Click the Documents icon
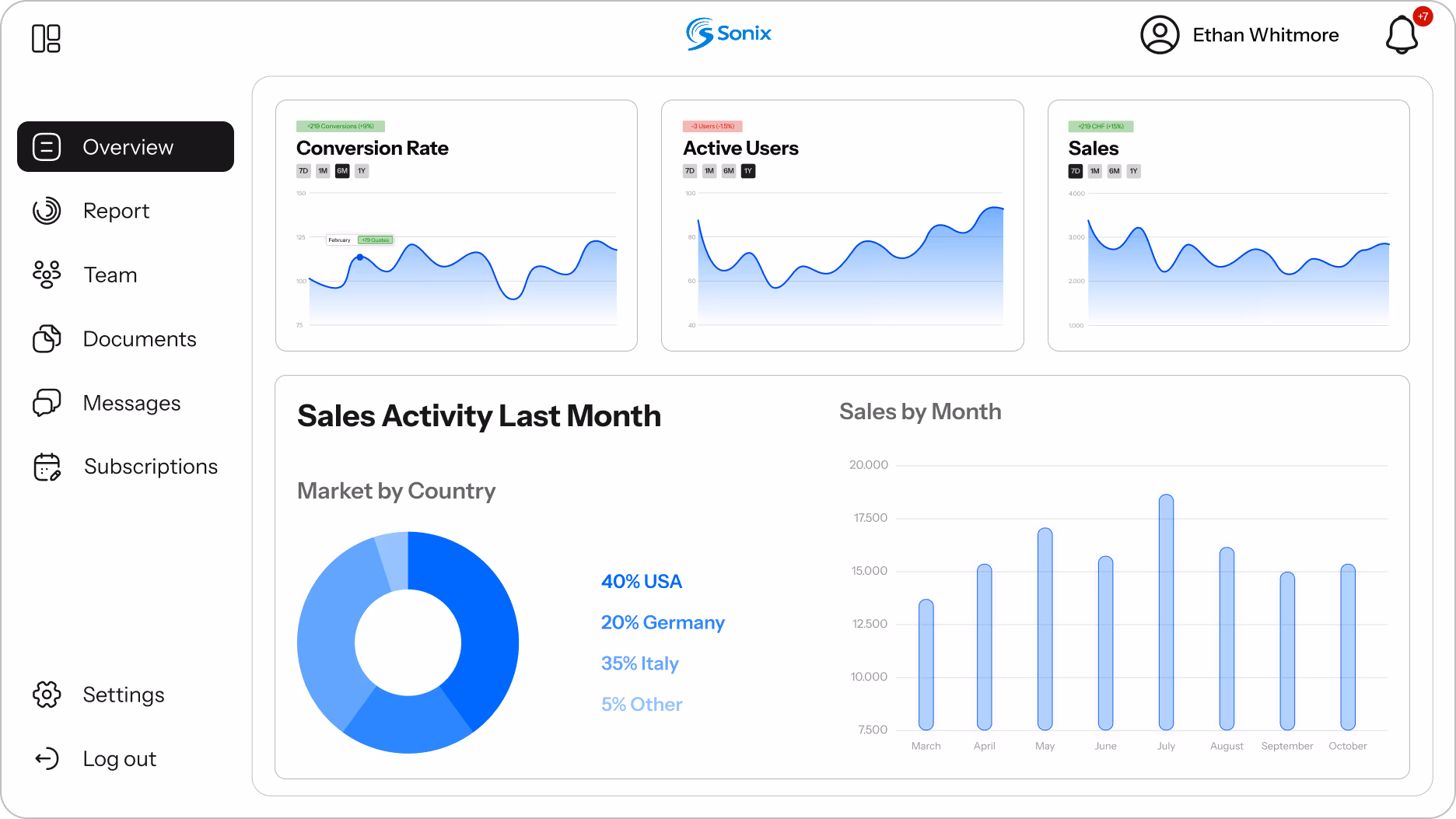Viewport: 1456px width, 819px height. point(47,338)
